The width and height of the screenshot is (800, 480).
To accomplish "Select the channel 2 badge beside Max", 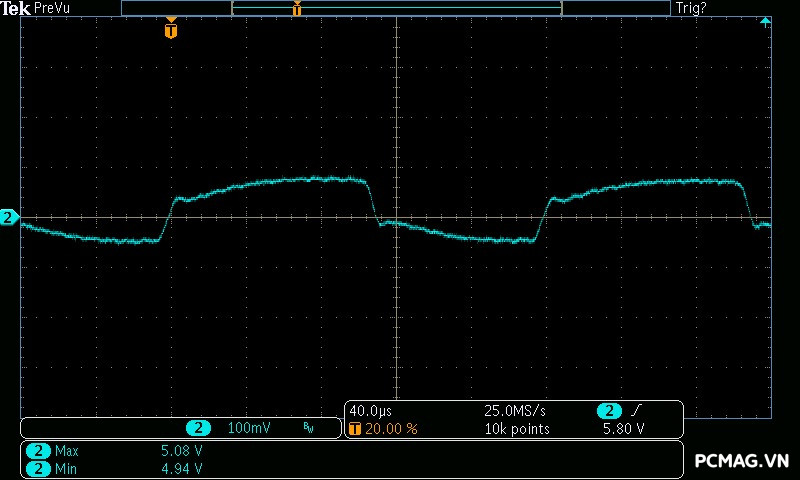I will pos(38,451).
